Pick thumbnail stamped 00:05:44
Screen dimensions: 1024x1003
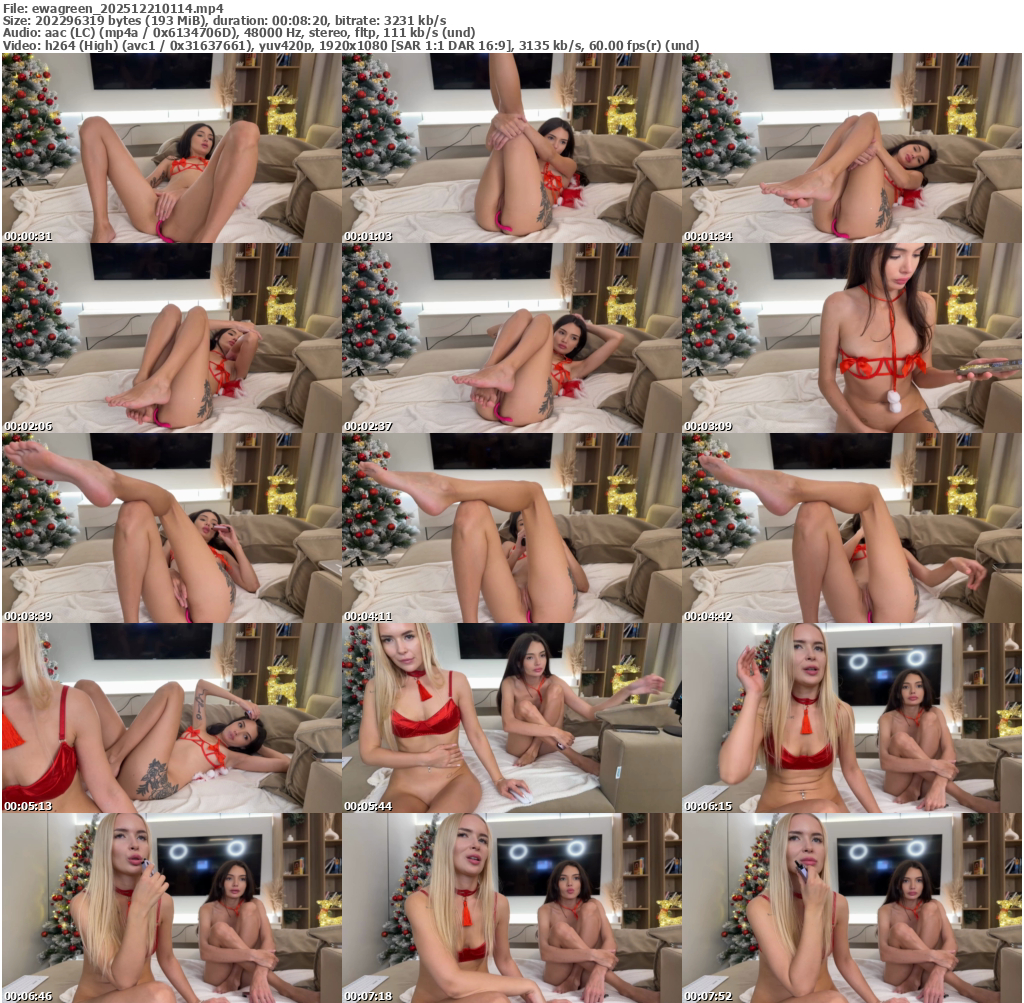(511, 718)
